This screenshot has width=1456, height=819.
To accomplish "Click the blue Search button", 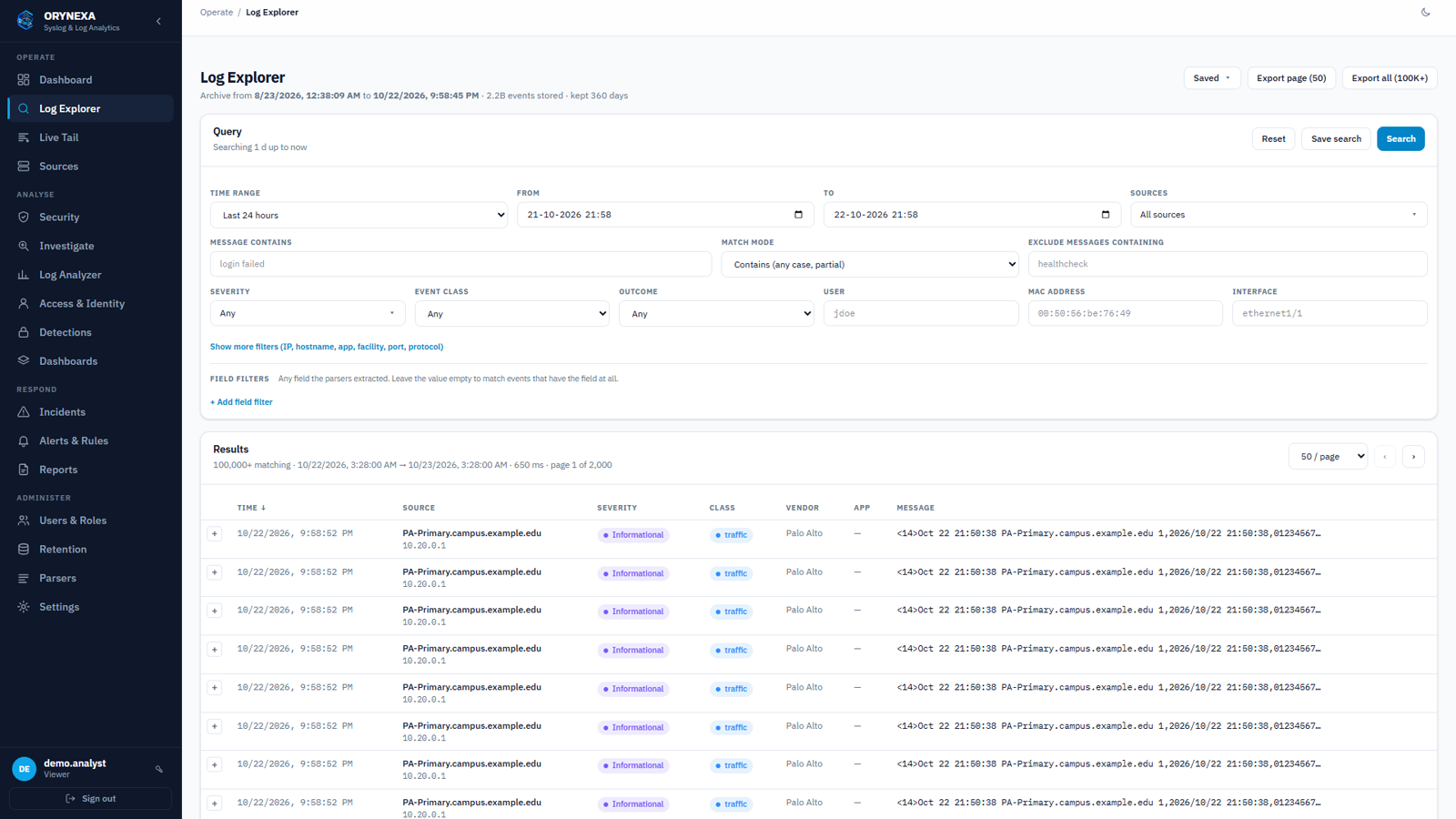I will (1400, 139).
